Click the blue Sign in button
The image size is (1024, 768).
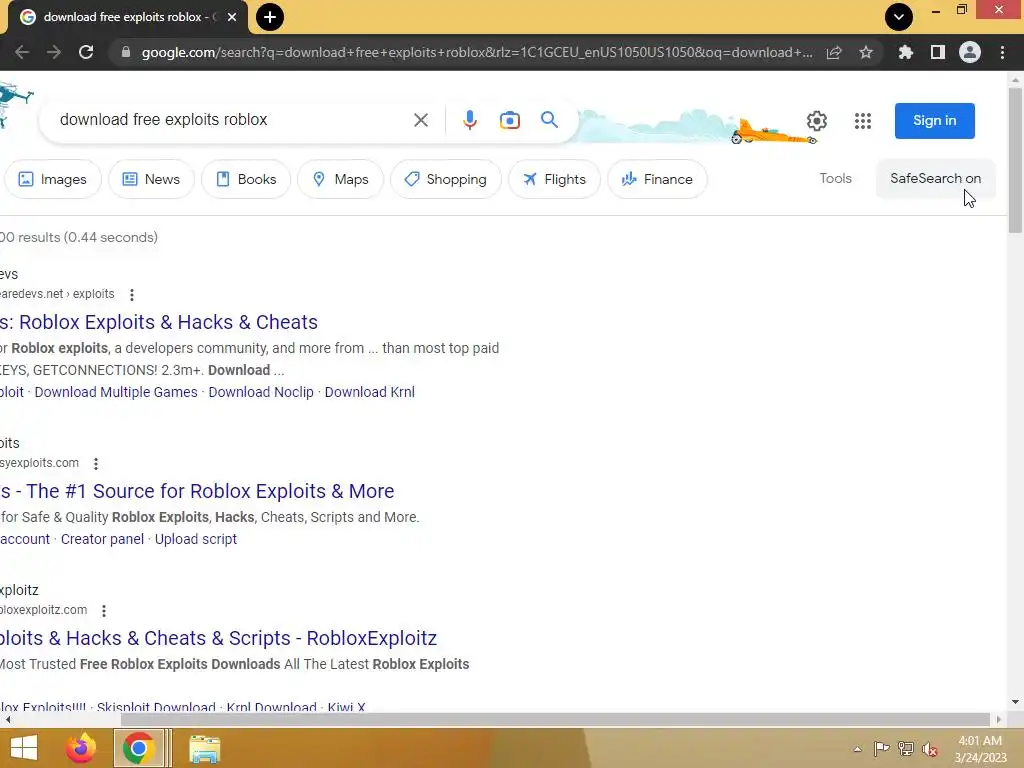coord(935,121)
